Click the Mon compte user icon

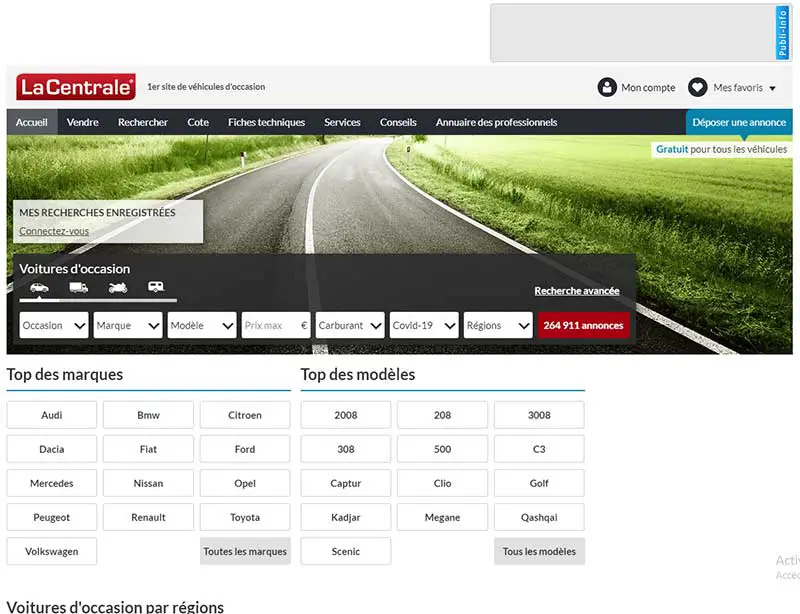point(607,87)
